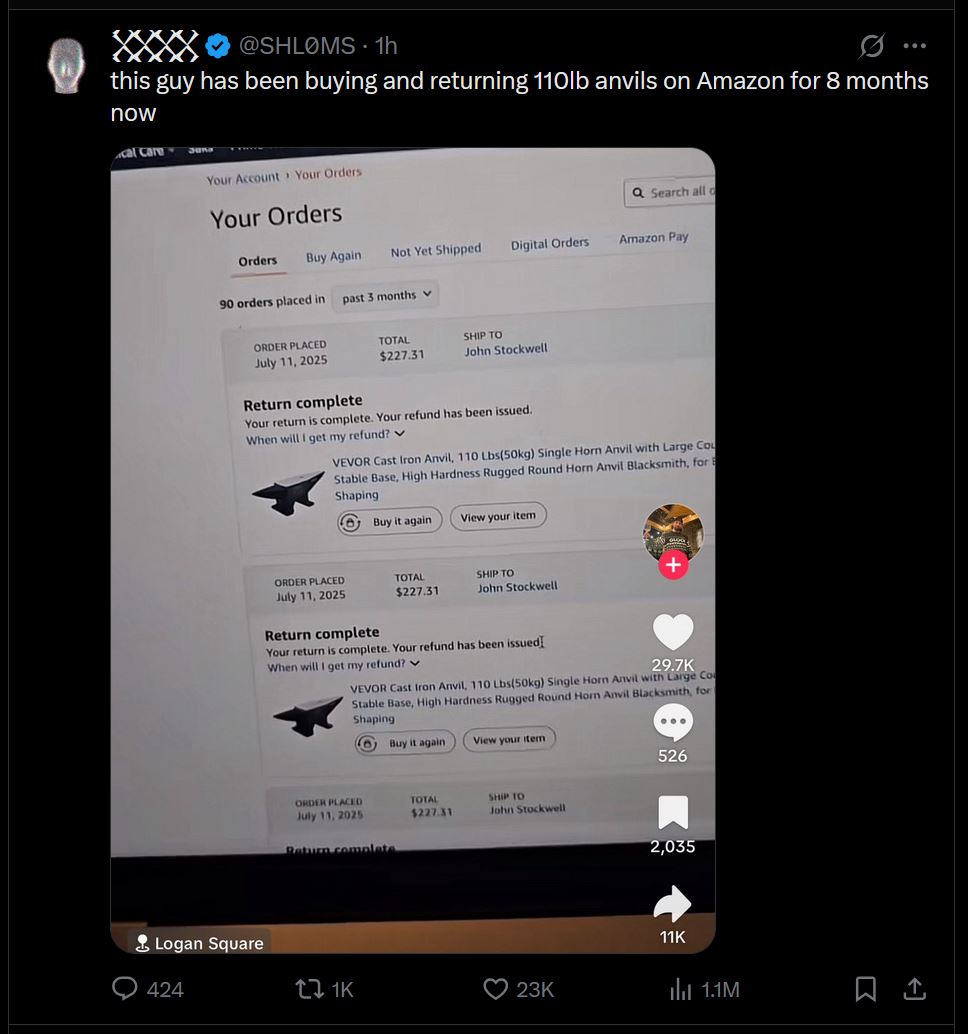Open the author's profile avatar
Image resolution: width=968 pixels, height=1034 pixels.
pyautogui.click(x=67, y=65)
